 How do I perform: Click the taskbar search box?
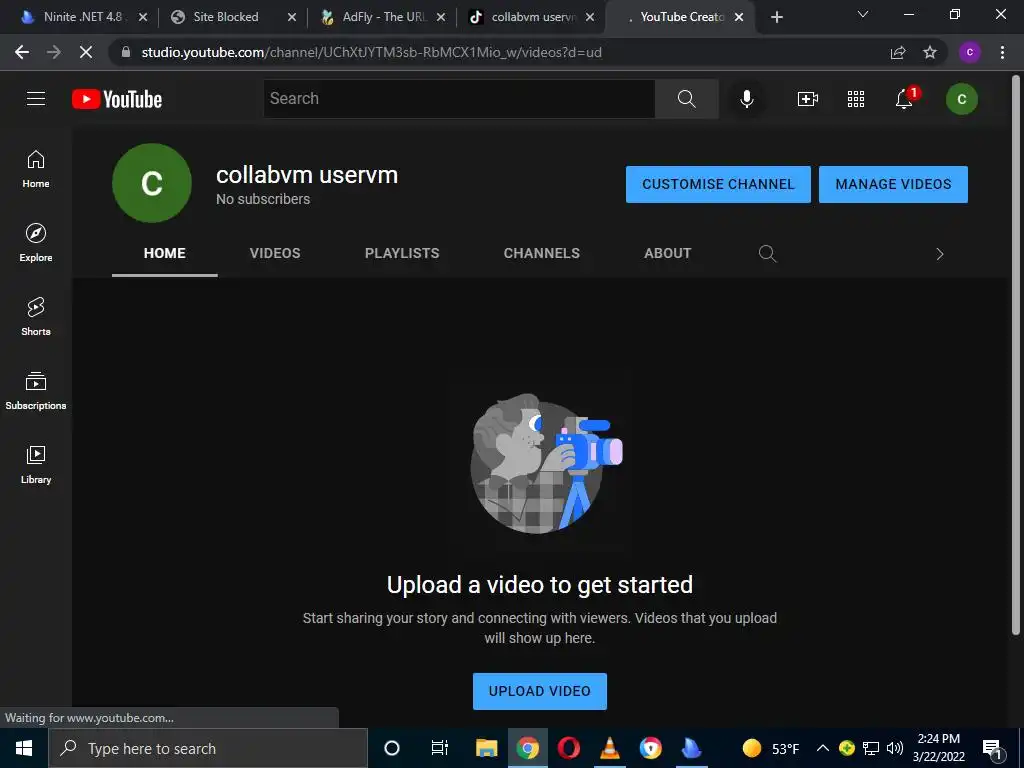tap(208, 748)
